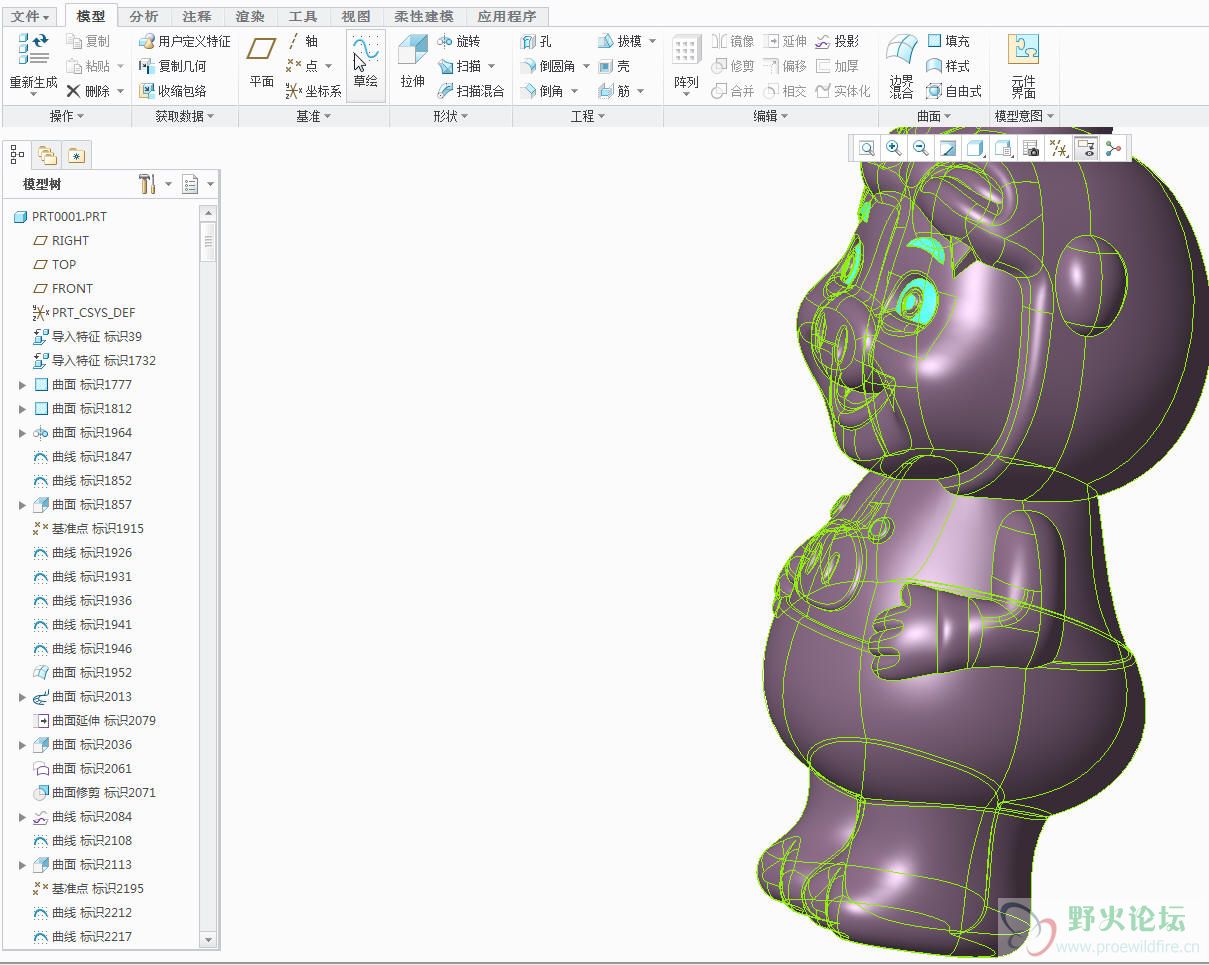Viewport: 1209px width, 965px height.
Task: Switch to the 注释 (Annotate) tab
Action: (197, 16)
